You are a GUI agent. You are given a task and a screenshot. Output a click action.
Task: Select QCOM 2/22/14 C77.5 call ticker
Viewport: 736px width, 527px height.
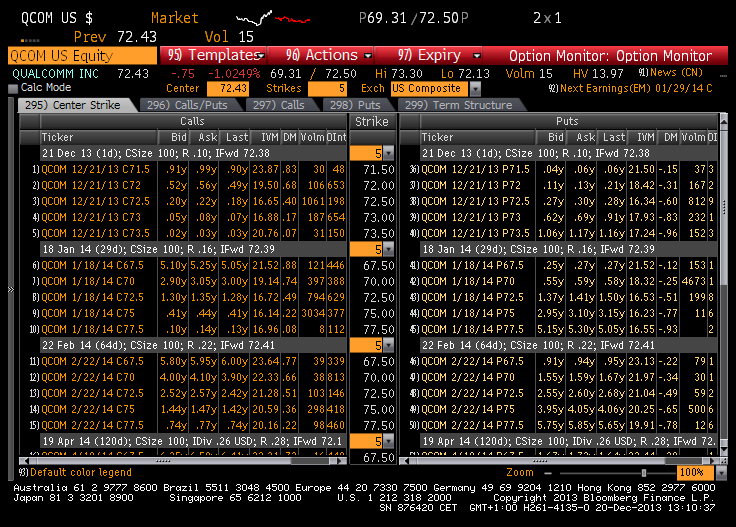(92, 425)
